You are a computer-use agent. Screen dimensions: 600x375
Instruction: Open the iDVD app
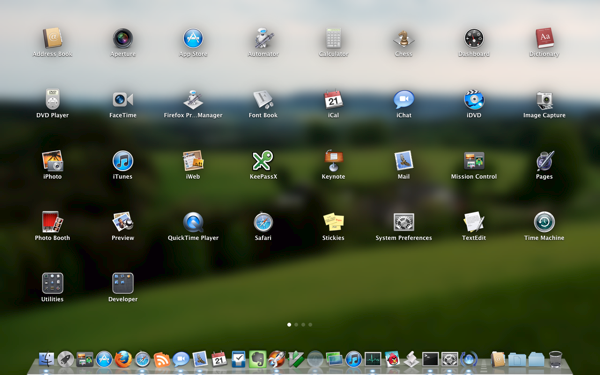474,99
